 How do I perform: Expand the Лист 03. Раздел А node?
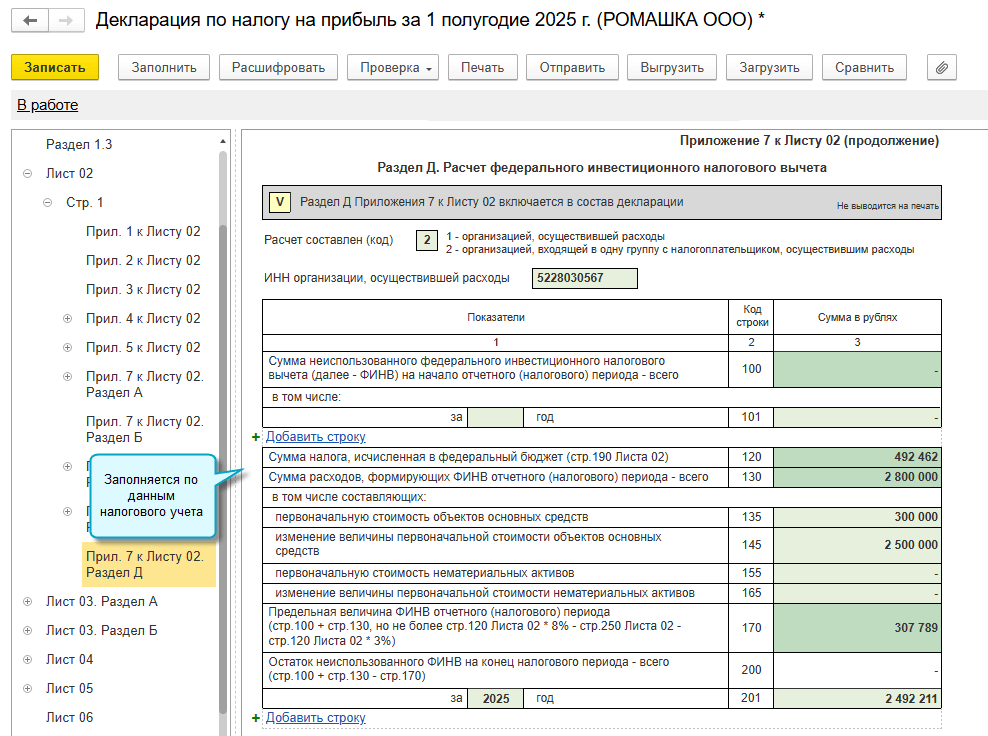[27, 602]
